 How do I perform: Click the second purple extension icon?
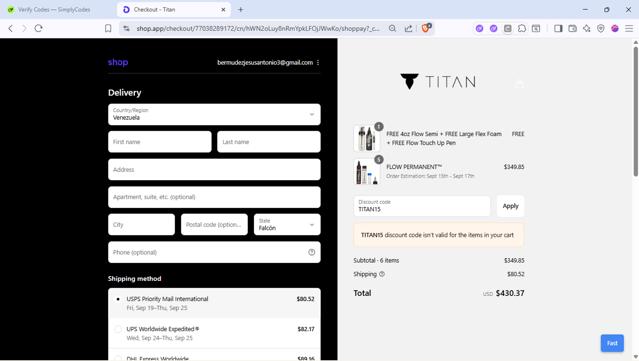point(494,28)
